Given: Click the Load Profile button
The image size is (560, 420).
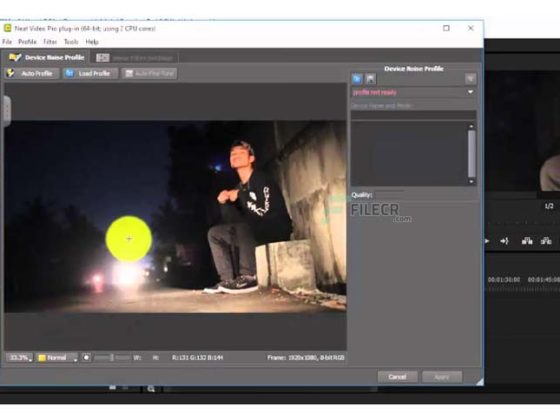Looking at the screenshot, I should click(90, 74).
